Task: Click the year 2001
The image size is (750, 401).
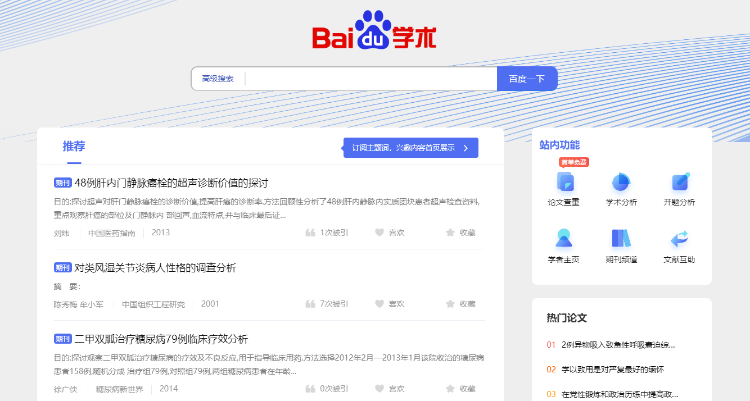Action: click(x=210, y=304)
